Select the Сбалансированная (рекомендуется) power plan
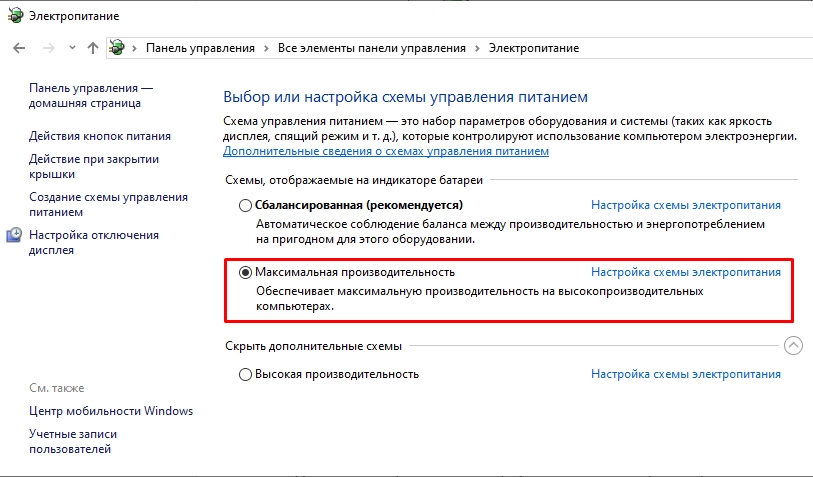Viewport: 813px width, 477px height. click(x=246, y=205)
